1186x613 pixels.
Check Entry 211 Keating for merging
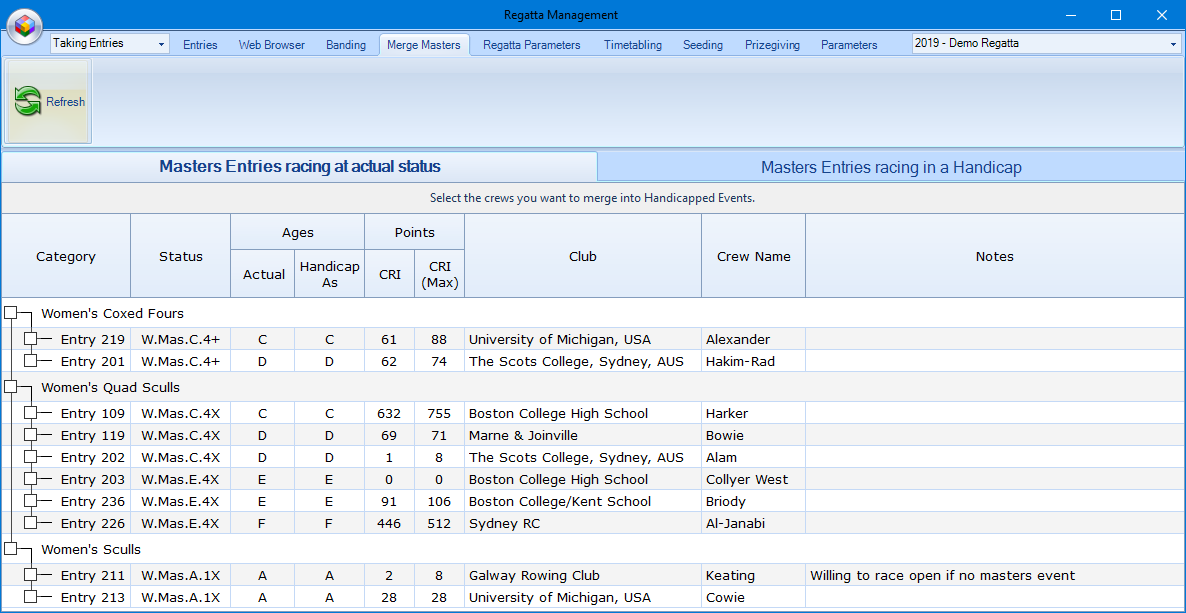[30, 575]
